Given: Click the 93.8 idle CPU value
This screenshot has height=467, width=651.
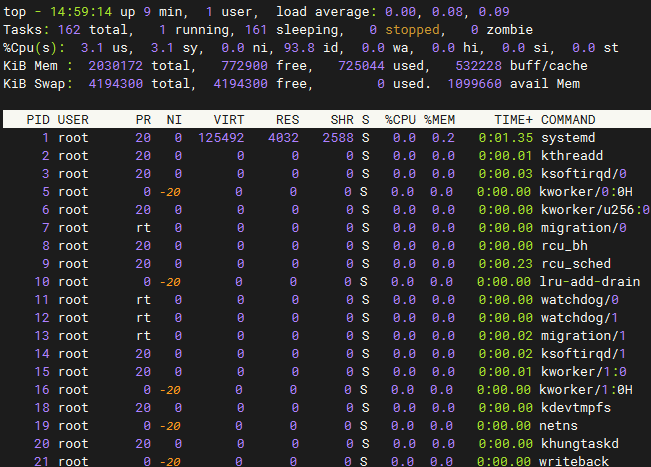Looking at the screenshot, I should pos(299,48).
